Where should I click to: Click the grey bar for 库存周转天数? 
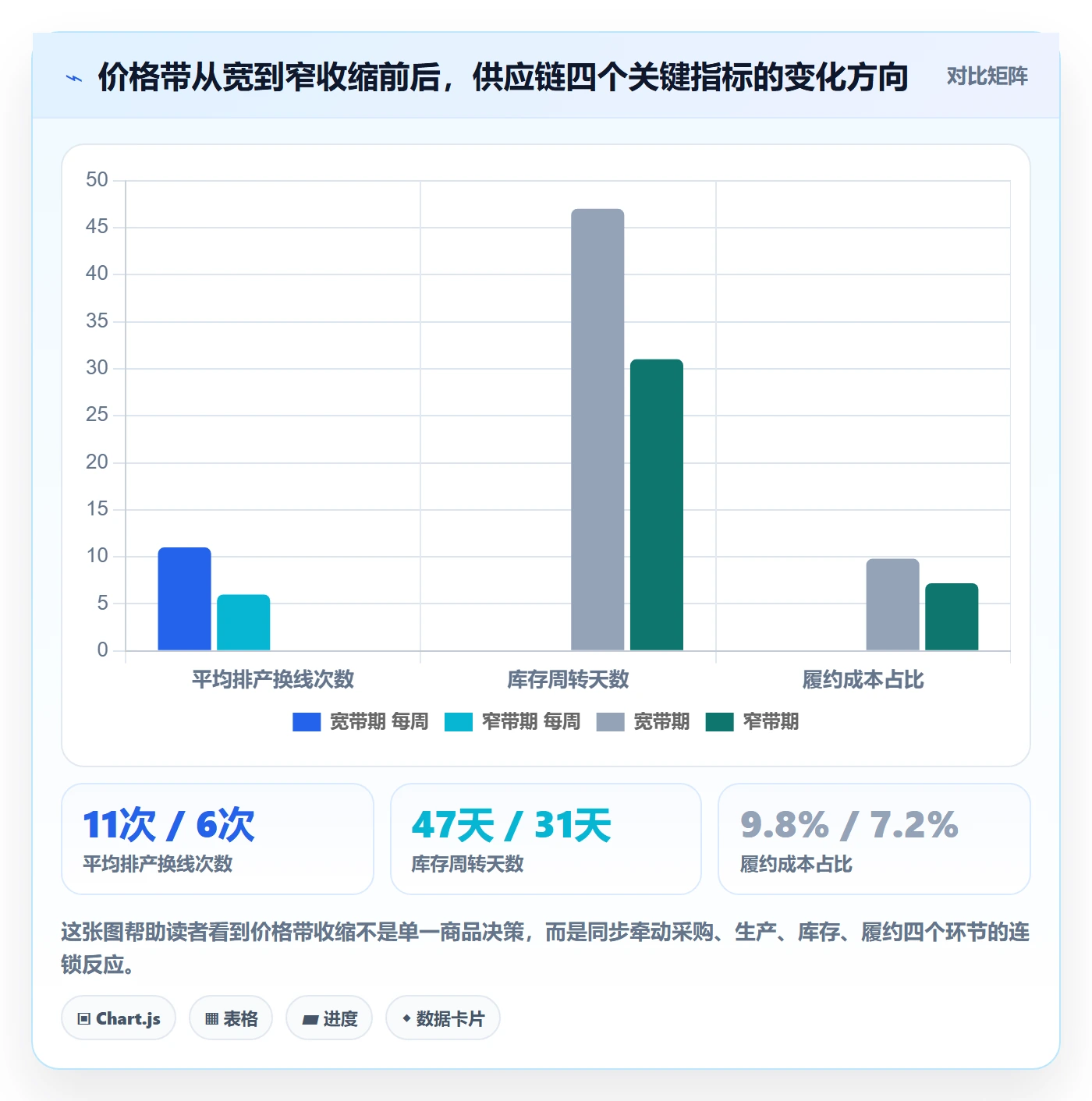click(597, 430)
